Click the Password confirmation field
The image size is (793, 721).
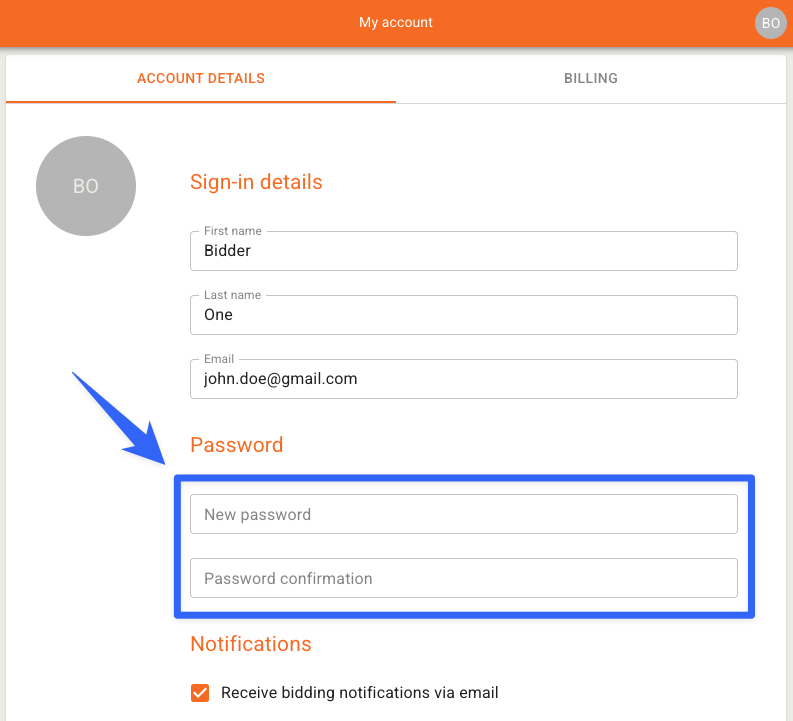[463, 578]
